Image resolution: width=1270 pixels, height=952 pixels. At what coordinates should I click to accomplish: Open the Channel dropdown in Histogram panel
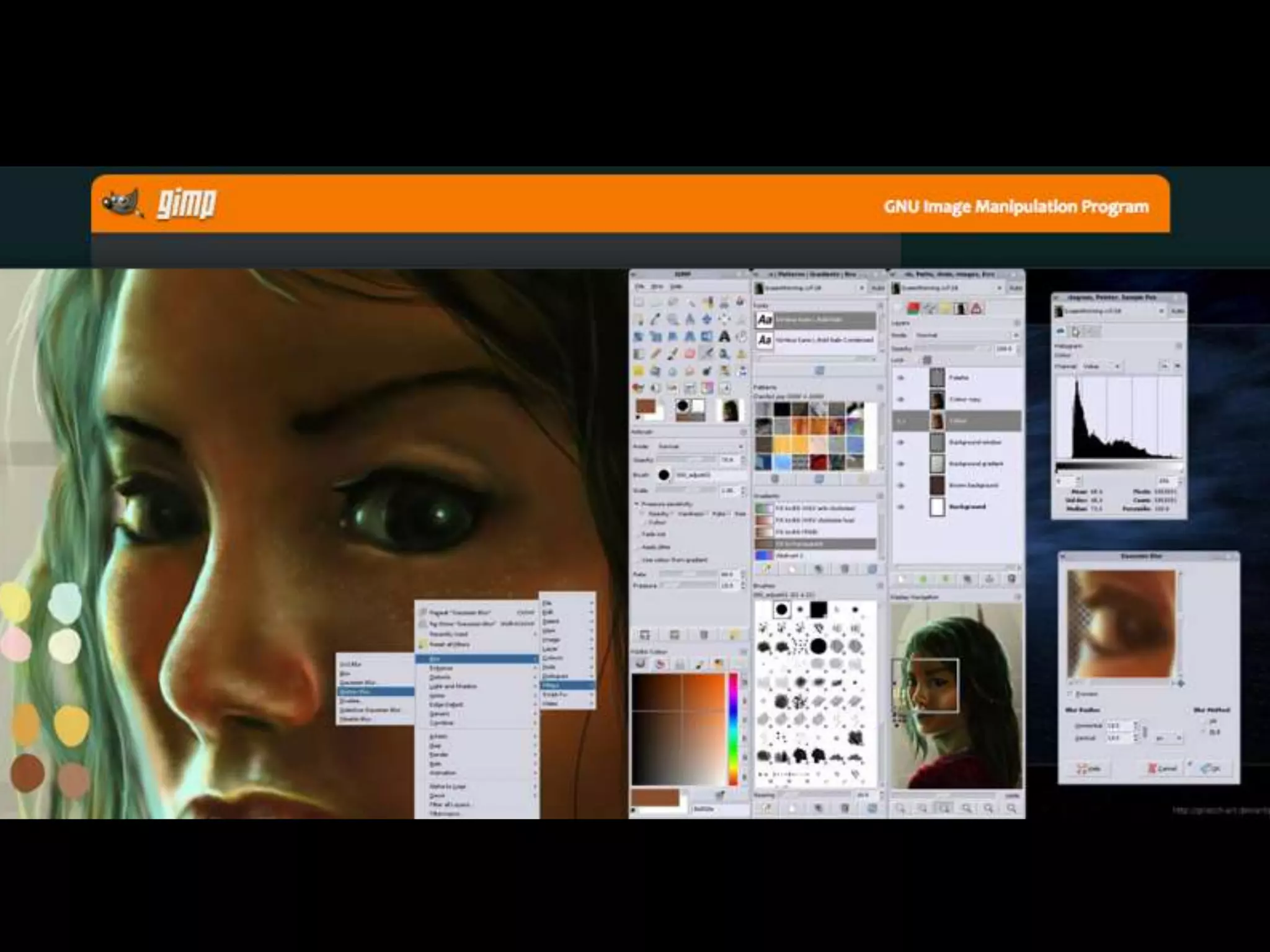coord(1101,366)
